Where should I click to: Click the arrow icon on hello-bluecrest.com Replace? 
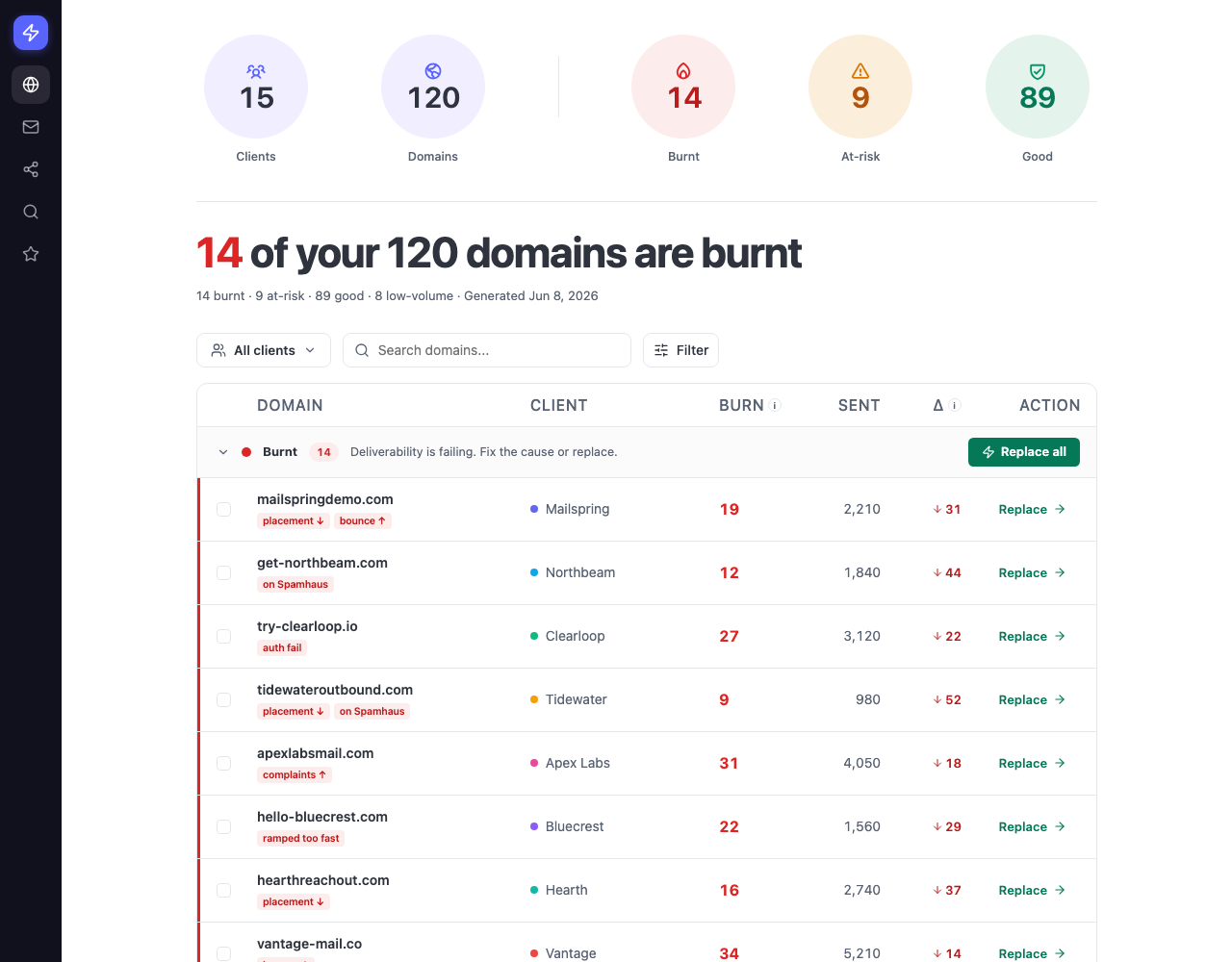[x=1060, y=826]
